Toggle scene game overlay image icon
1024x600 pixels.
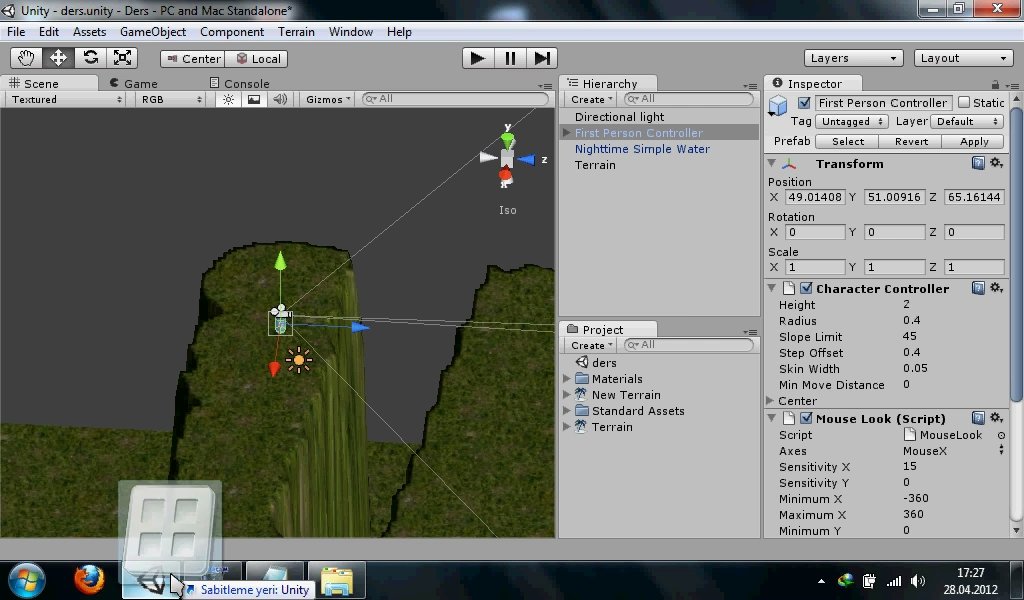[x=254, y=99]
